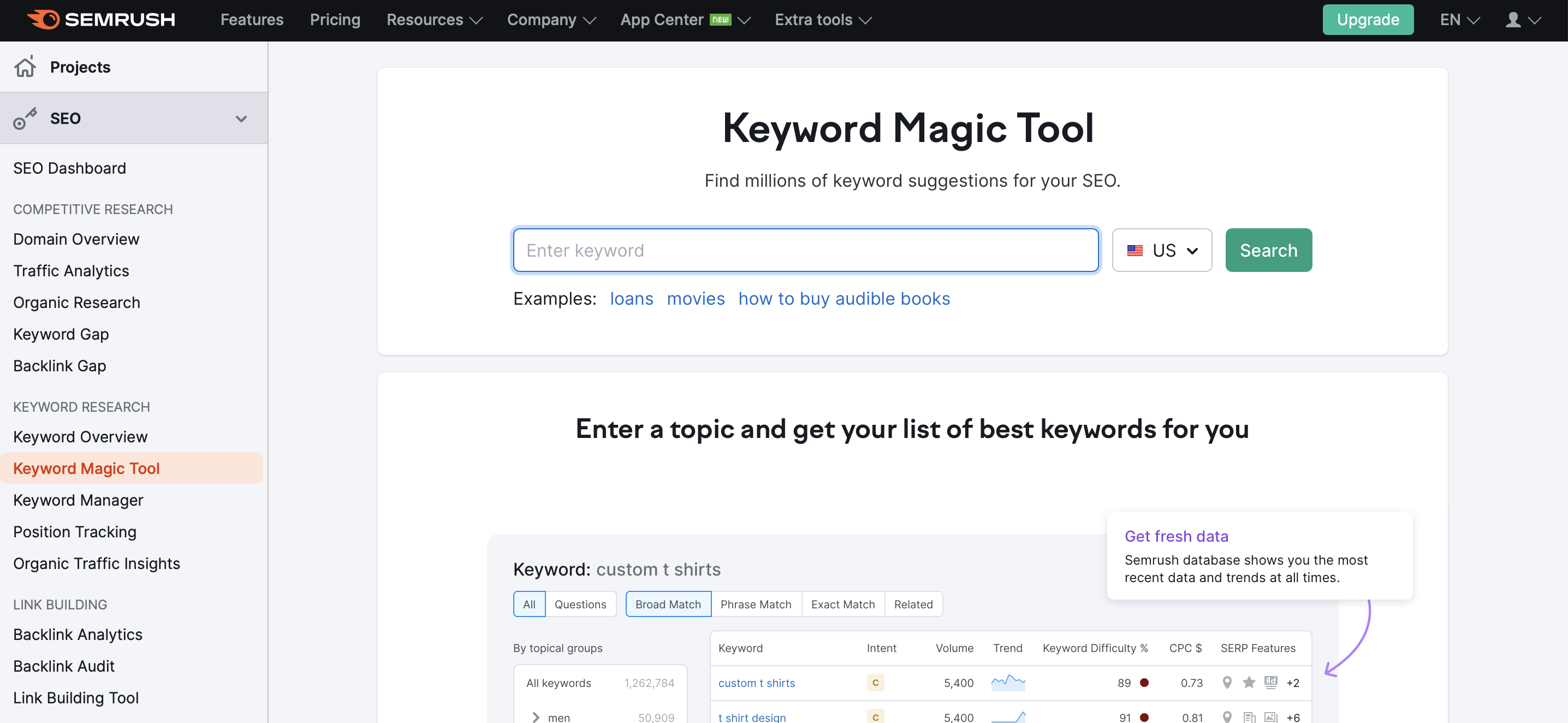Image resolution: width=1568 pixels, height=723 pixels.
Task: Open the EN language selector
Action: pos(1460,20)
